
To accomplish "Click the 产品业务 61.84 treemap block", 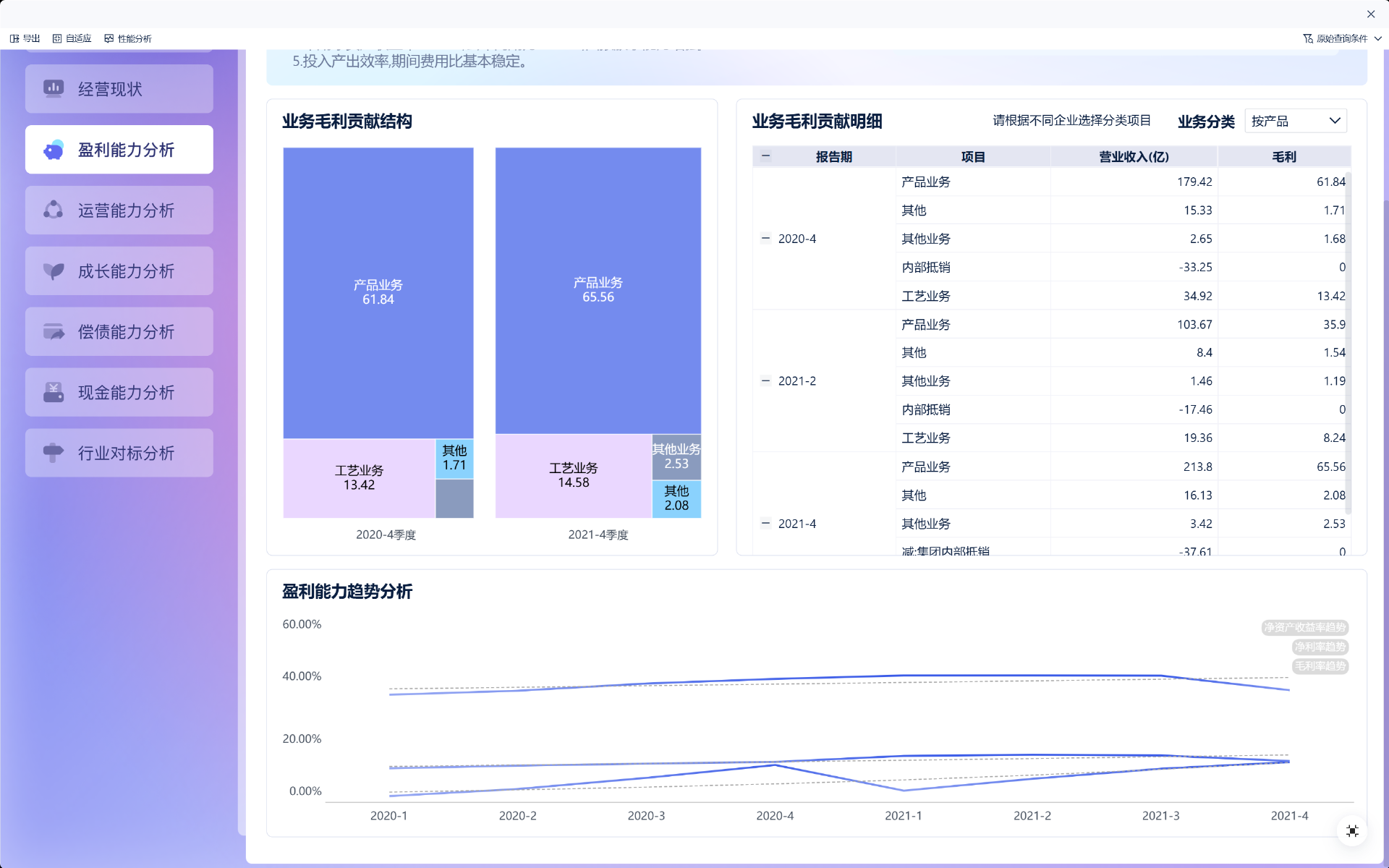I will (x=378, y=292).
